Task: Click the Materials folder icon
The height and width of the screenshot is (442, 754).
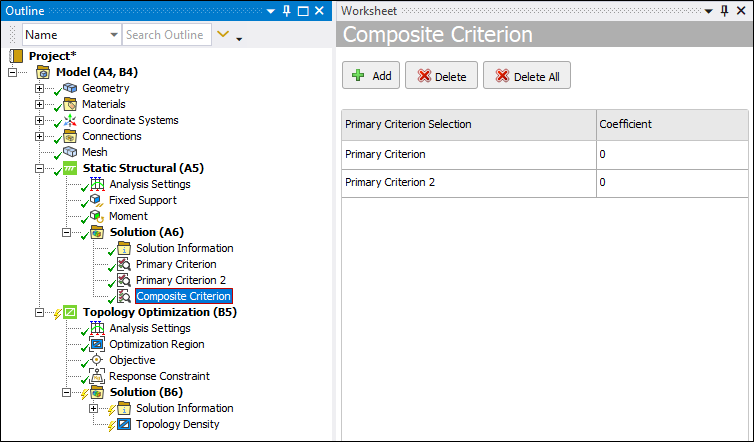Action: tap(70, 104)
